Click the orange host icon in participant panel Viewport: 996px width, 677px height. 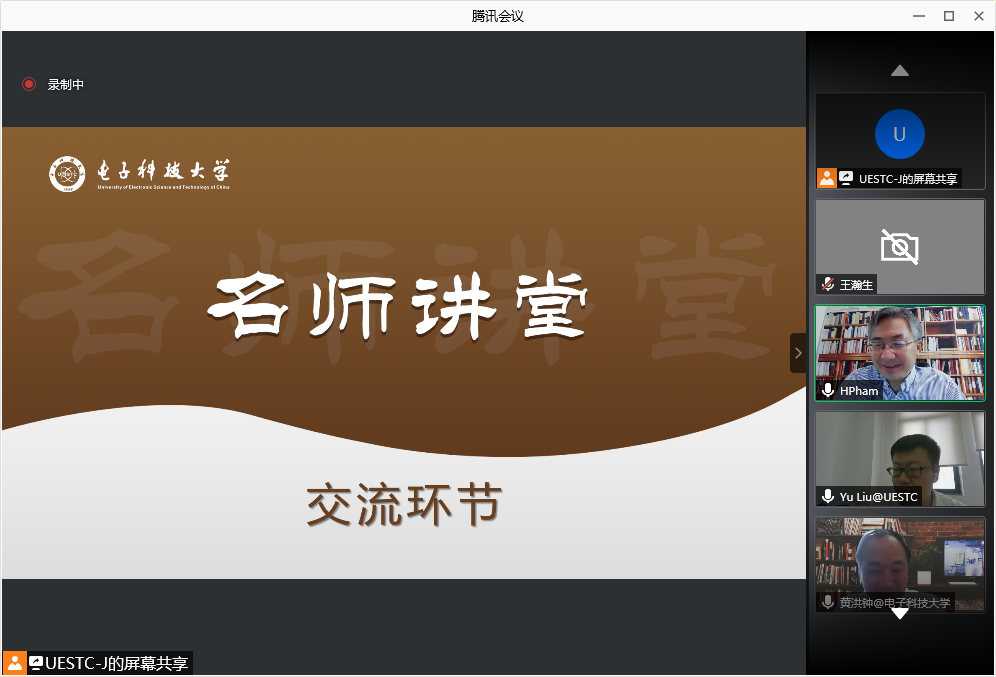coord(827,178)
